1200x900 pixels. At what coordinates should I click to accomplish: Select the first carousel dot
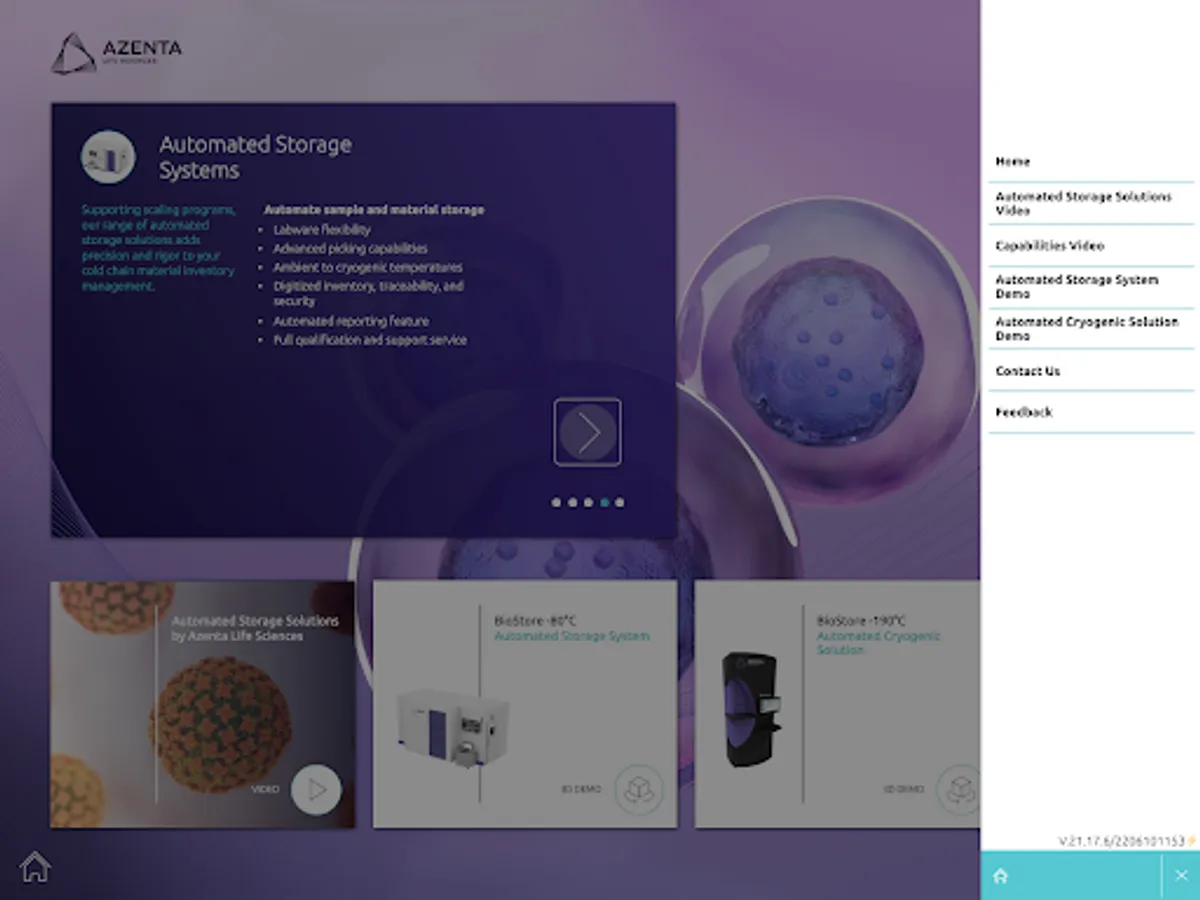[556, 503]
